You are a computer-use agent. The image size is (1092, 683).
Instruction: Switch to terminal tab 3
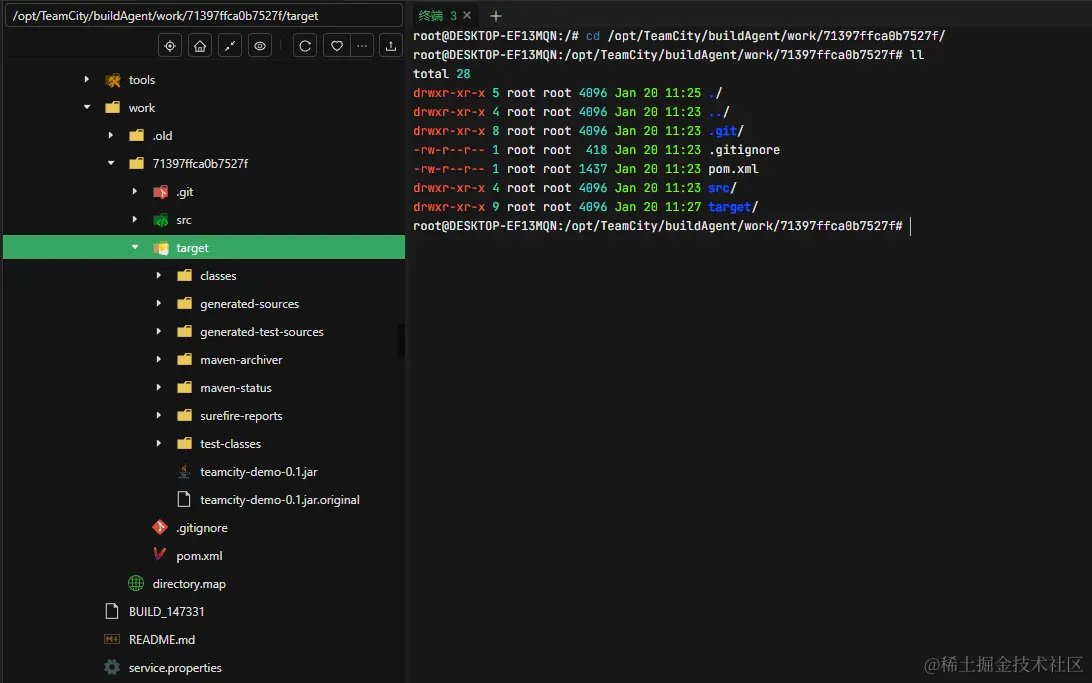tap(437, 15)
